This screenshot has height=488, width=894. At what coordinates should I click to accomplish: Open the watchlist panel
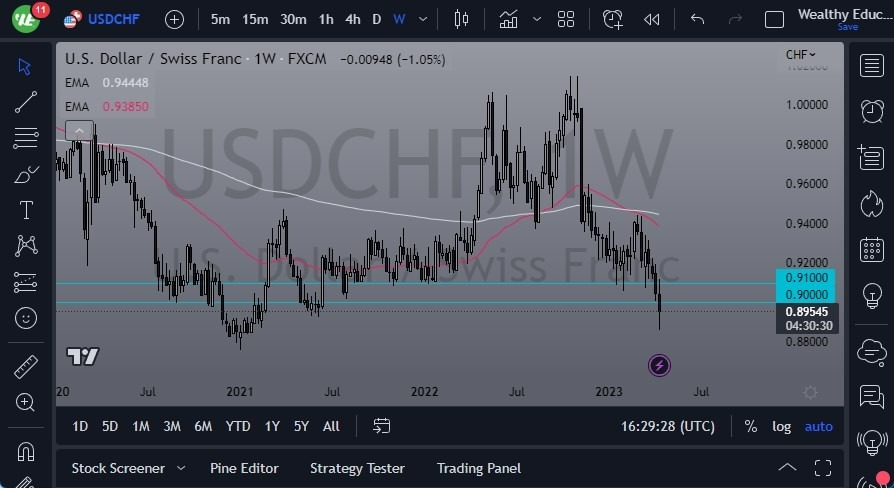[x=872, y=66]
